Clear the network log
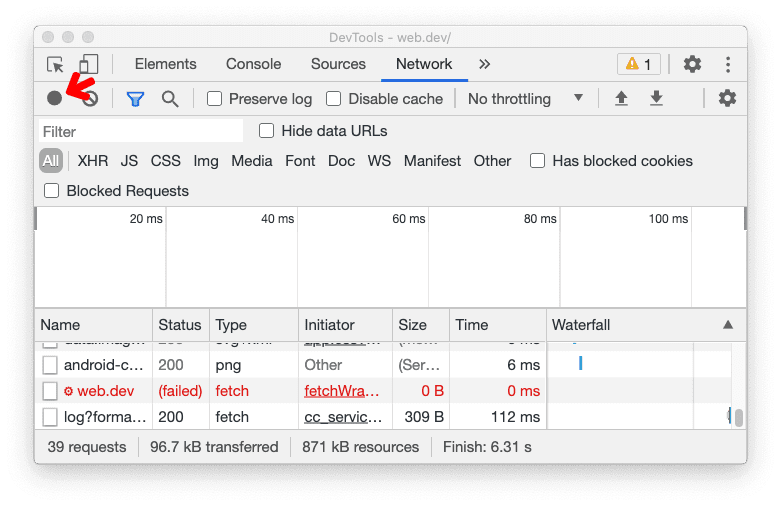 tap(90, 98)
